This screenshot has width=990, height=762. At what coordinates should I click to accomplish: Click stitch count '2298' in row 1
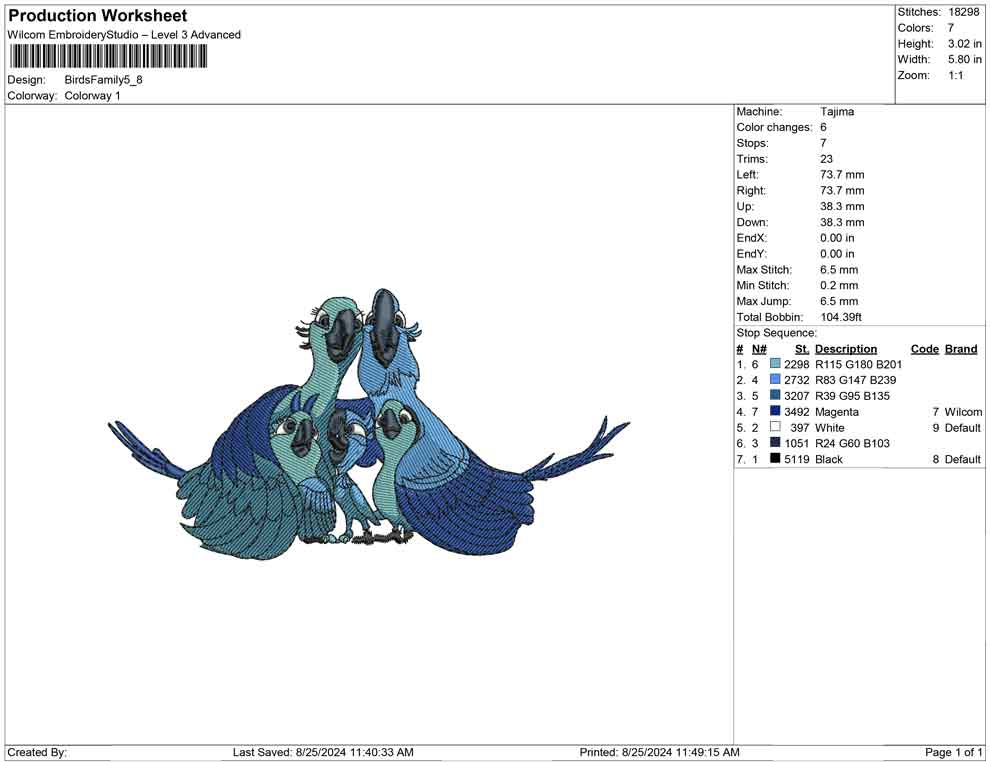pyautogui.click(x=797, y=364)
